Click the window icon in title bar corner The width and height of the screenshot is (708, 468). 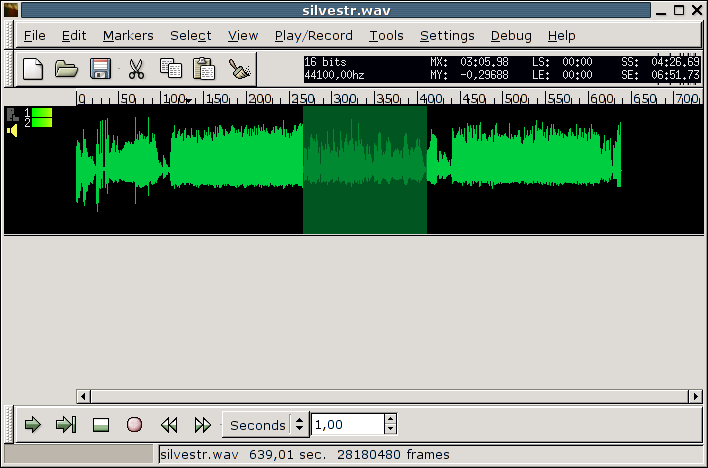point(11,10)
